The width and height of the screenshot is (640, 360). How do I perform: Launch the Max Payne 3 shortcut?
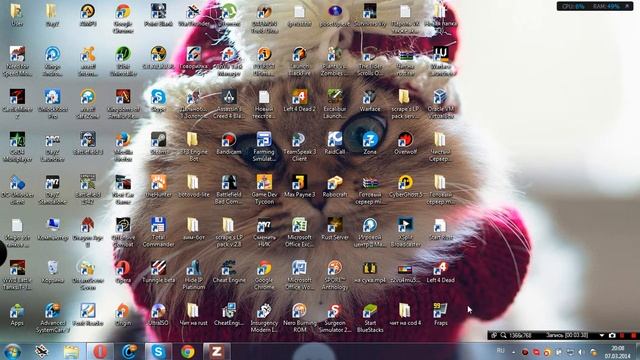[x=299, y=186]
